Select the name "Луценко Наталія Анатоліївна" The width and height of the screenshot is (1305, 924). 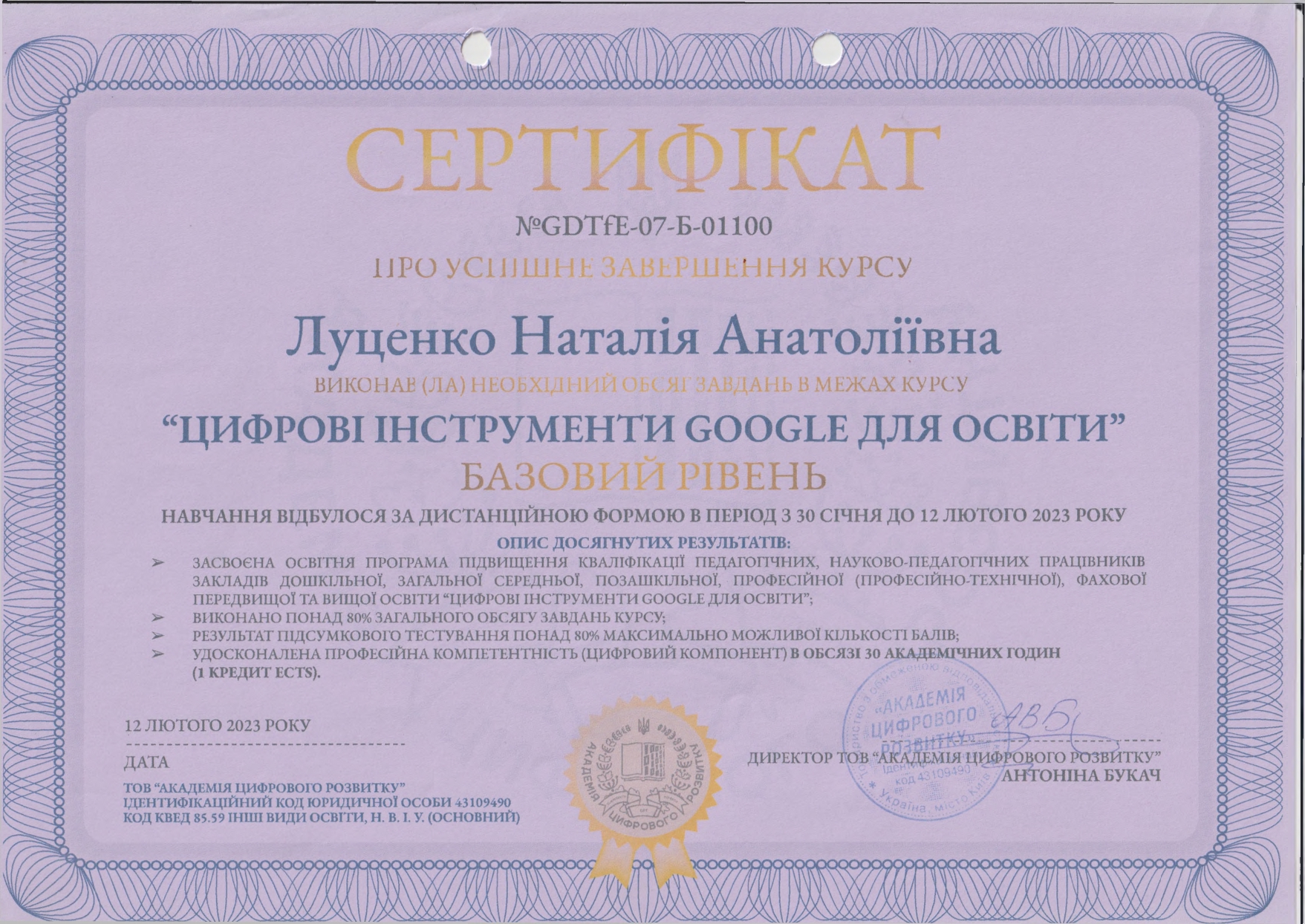pos(643,339)
